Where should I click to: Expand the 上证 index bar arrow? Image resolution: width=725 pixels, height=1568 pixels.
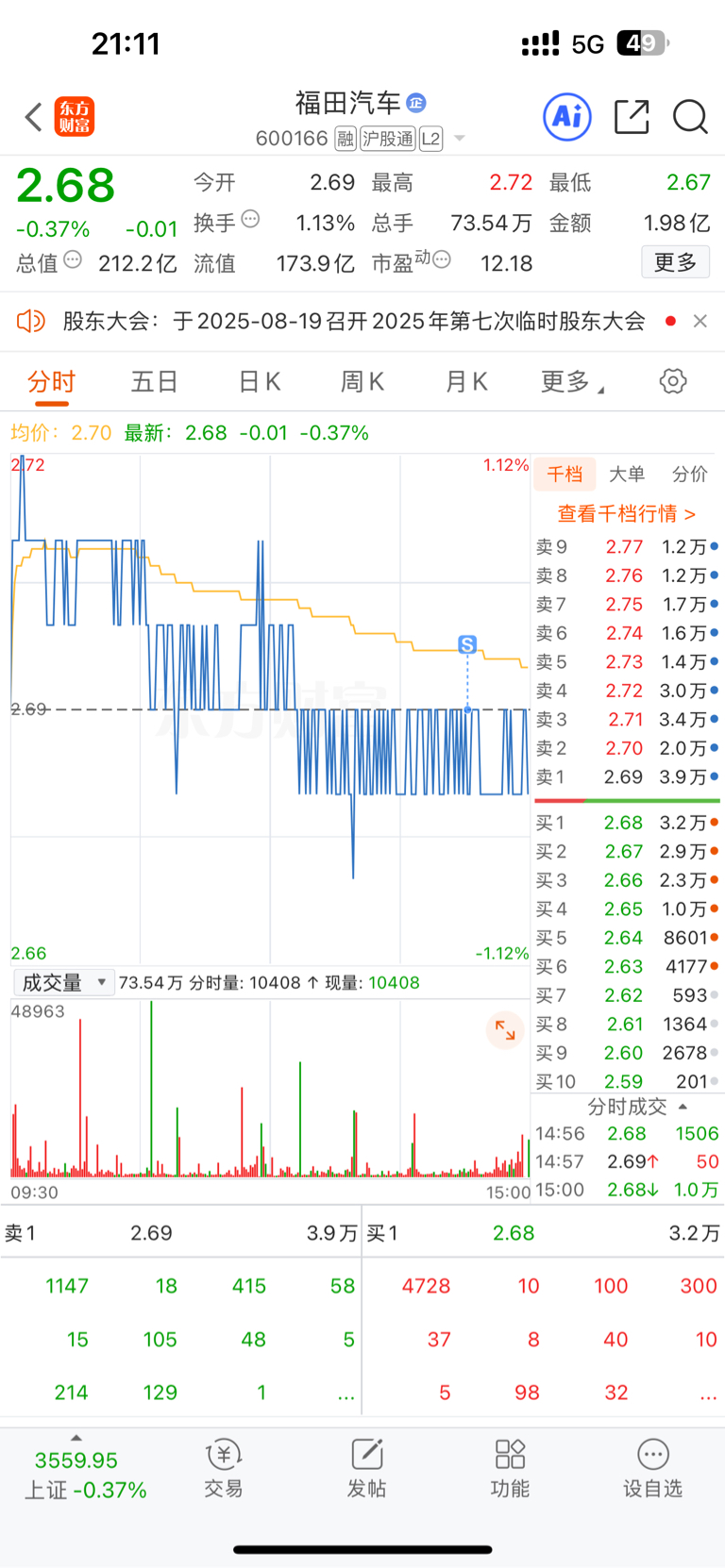(x=76, y=1438)
